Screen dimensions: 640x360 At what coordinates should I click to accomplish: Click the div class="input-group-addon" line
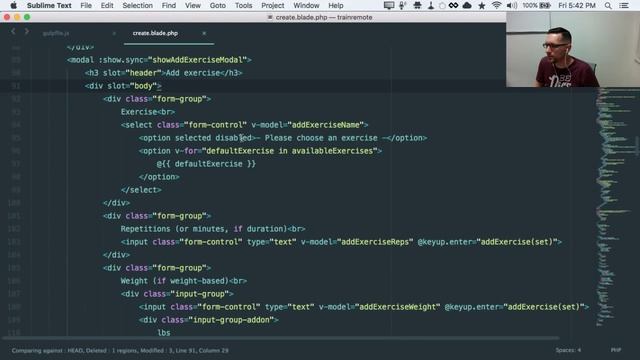tap(209, 320)
